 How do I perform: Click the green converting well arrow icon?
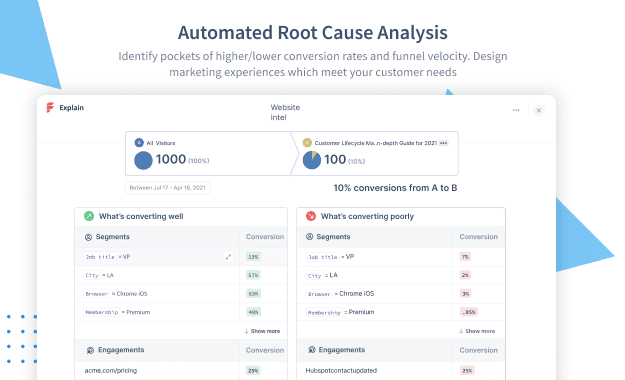pos(89,216)
